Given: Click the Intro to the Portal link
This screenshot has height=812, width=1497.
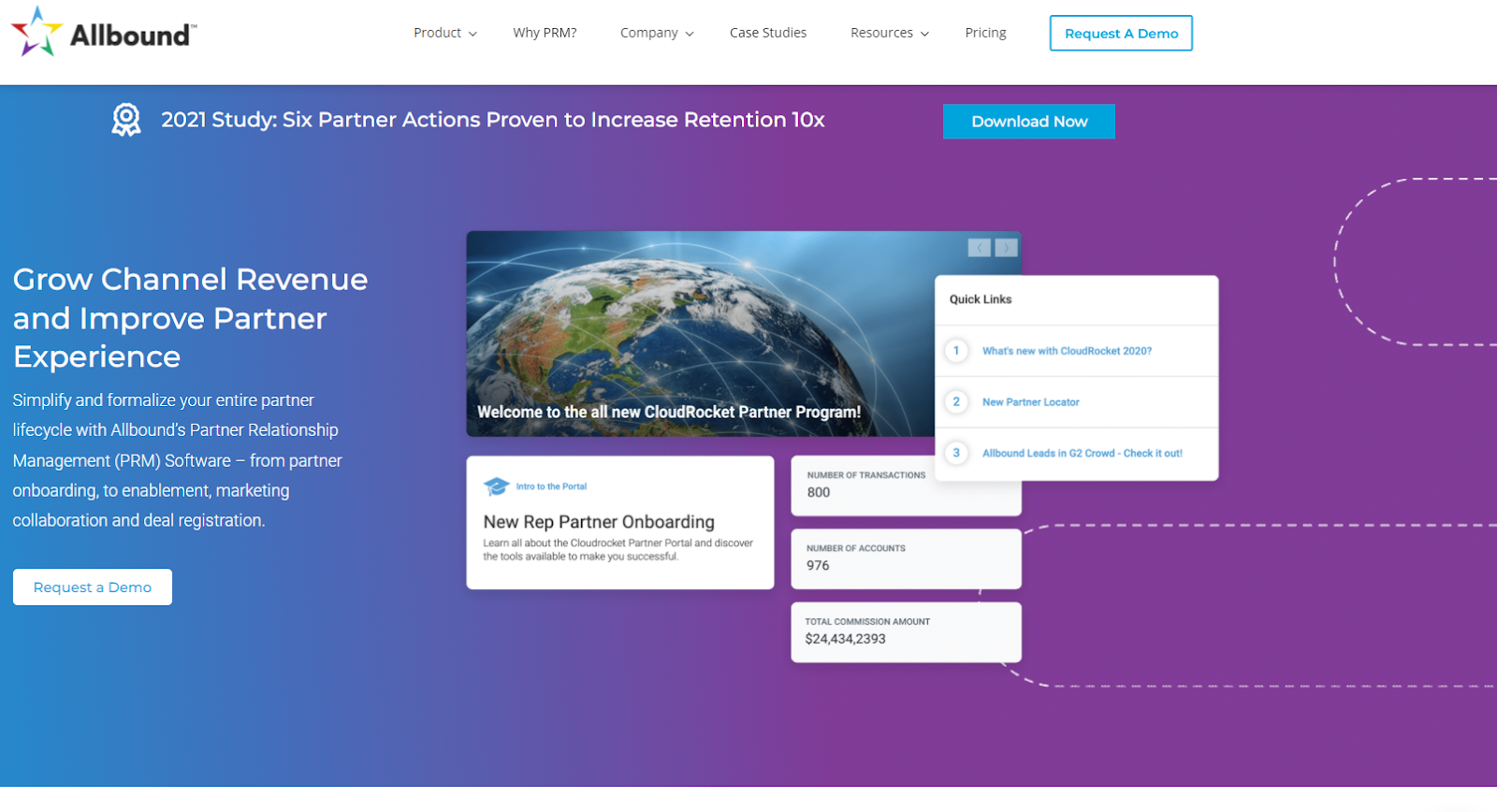Looking at the screenshot, I should (x=551, y=486).
